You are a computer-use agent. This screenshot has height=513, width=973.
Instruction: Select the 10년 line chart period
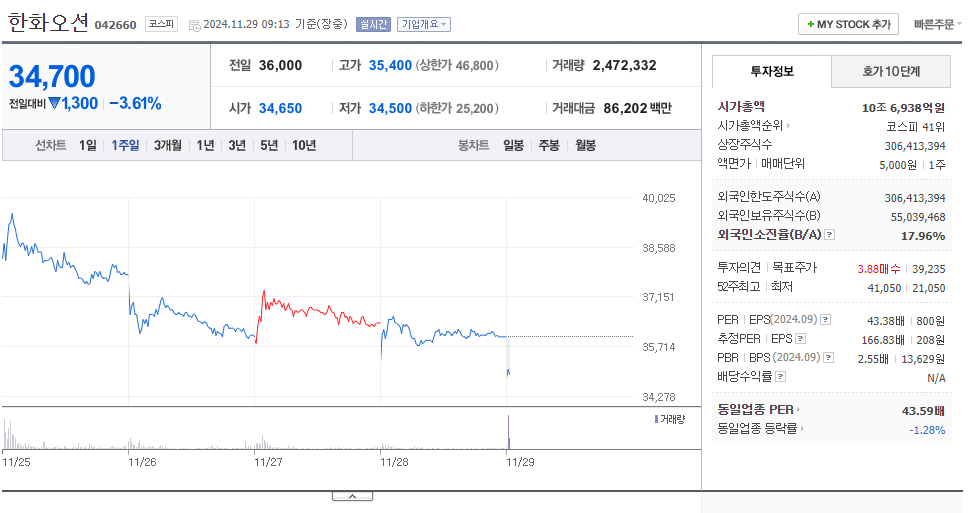(x=304, y=145)
